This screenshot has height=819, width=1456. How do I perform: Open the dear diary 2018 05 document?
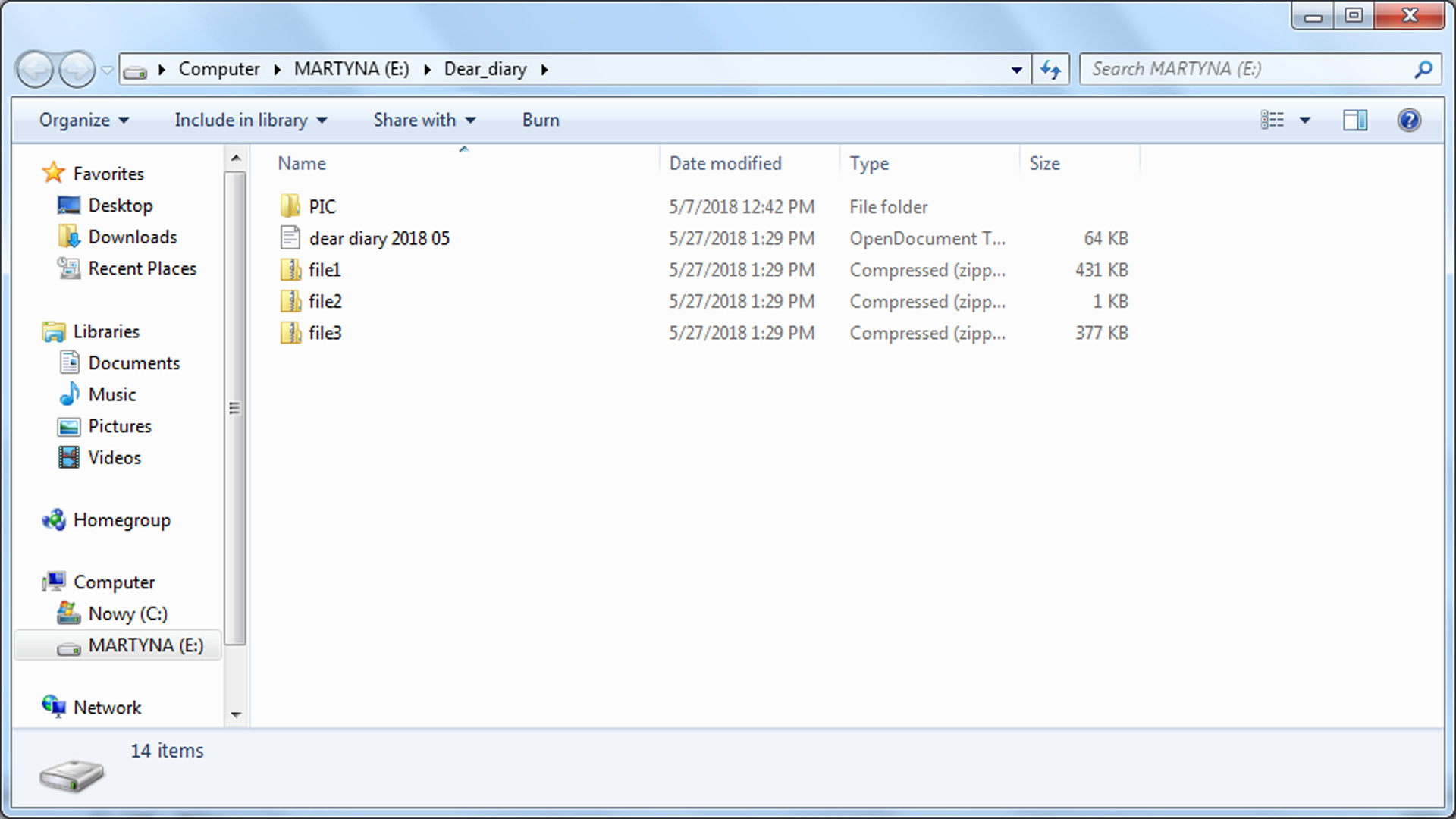[x=380, y=237]
